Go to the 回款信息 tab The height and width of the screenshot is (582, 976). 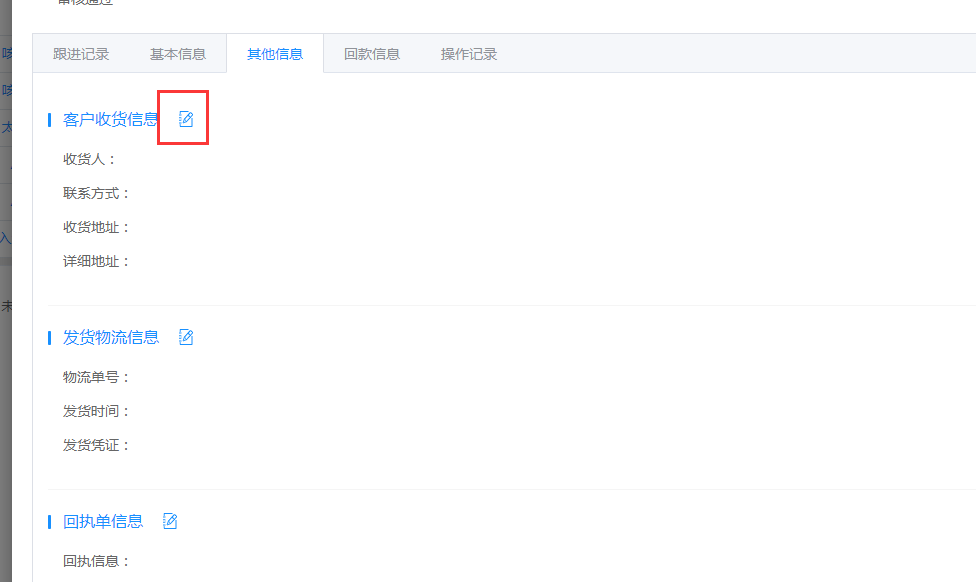click(x=372, y=54)
